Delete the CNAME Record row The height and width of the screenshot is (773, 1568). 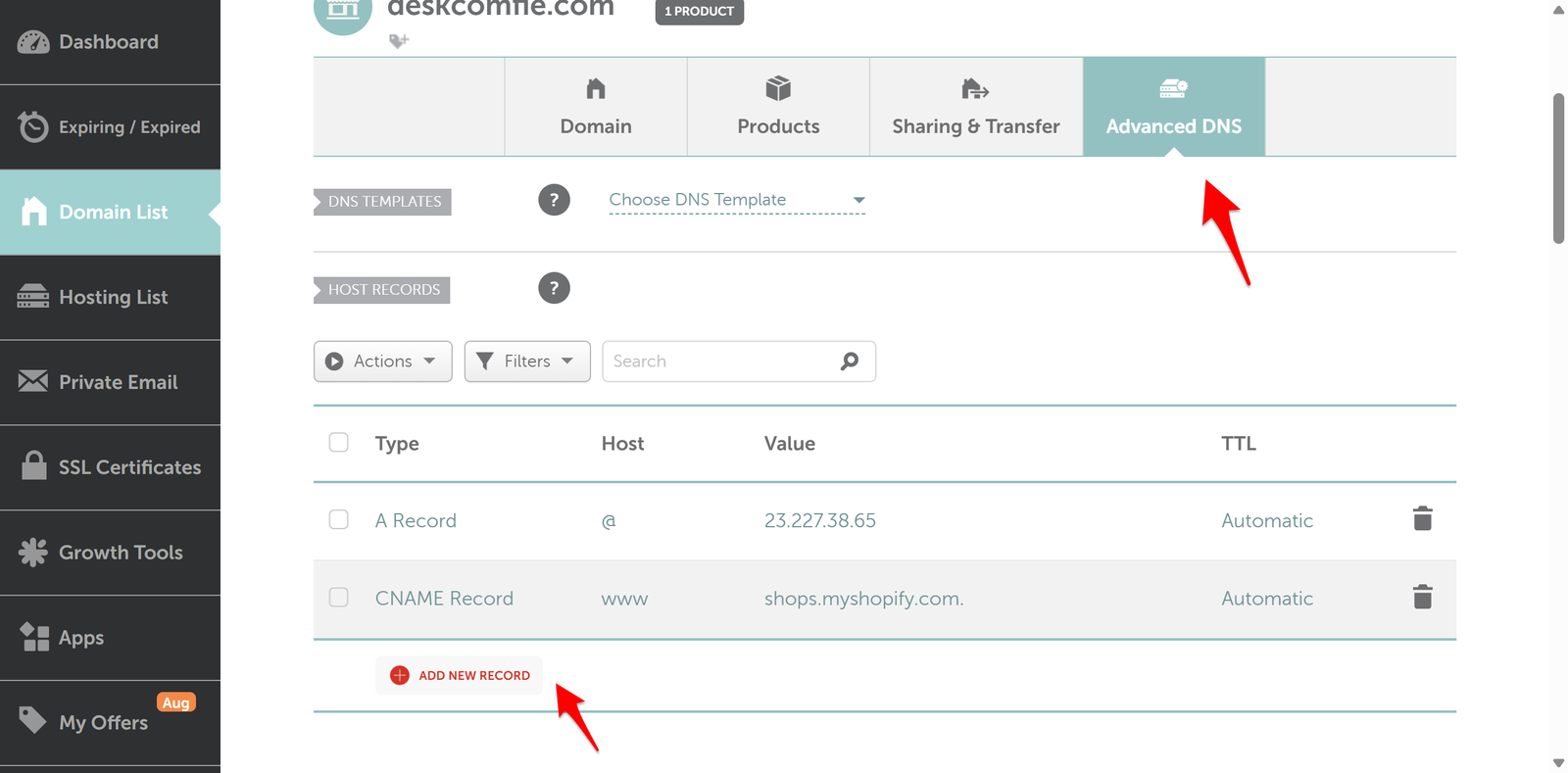(1423, 597)
